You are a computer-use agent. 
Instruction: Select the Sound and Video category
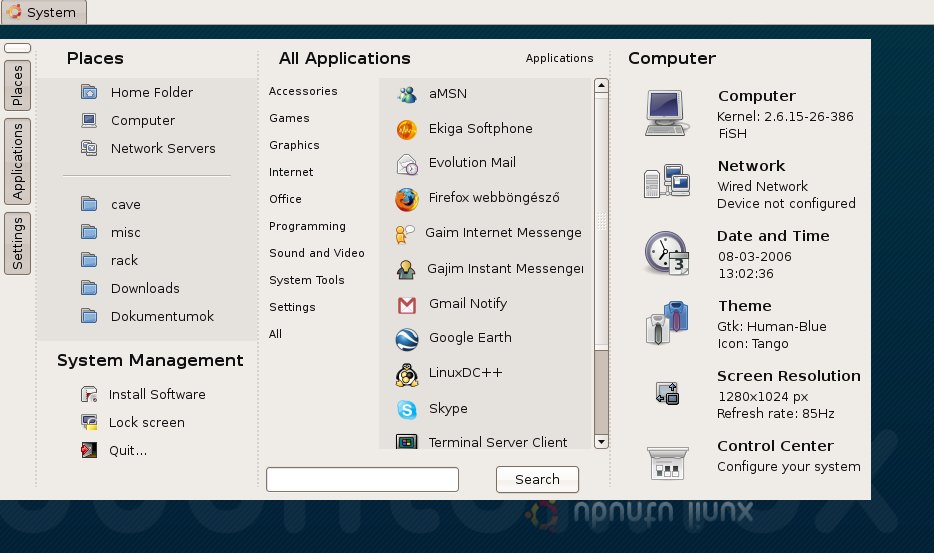pyautogui.click(x=316, y=253)
